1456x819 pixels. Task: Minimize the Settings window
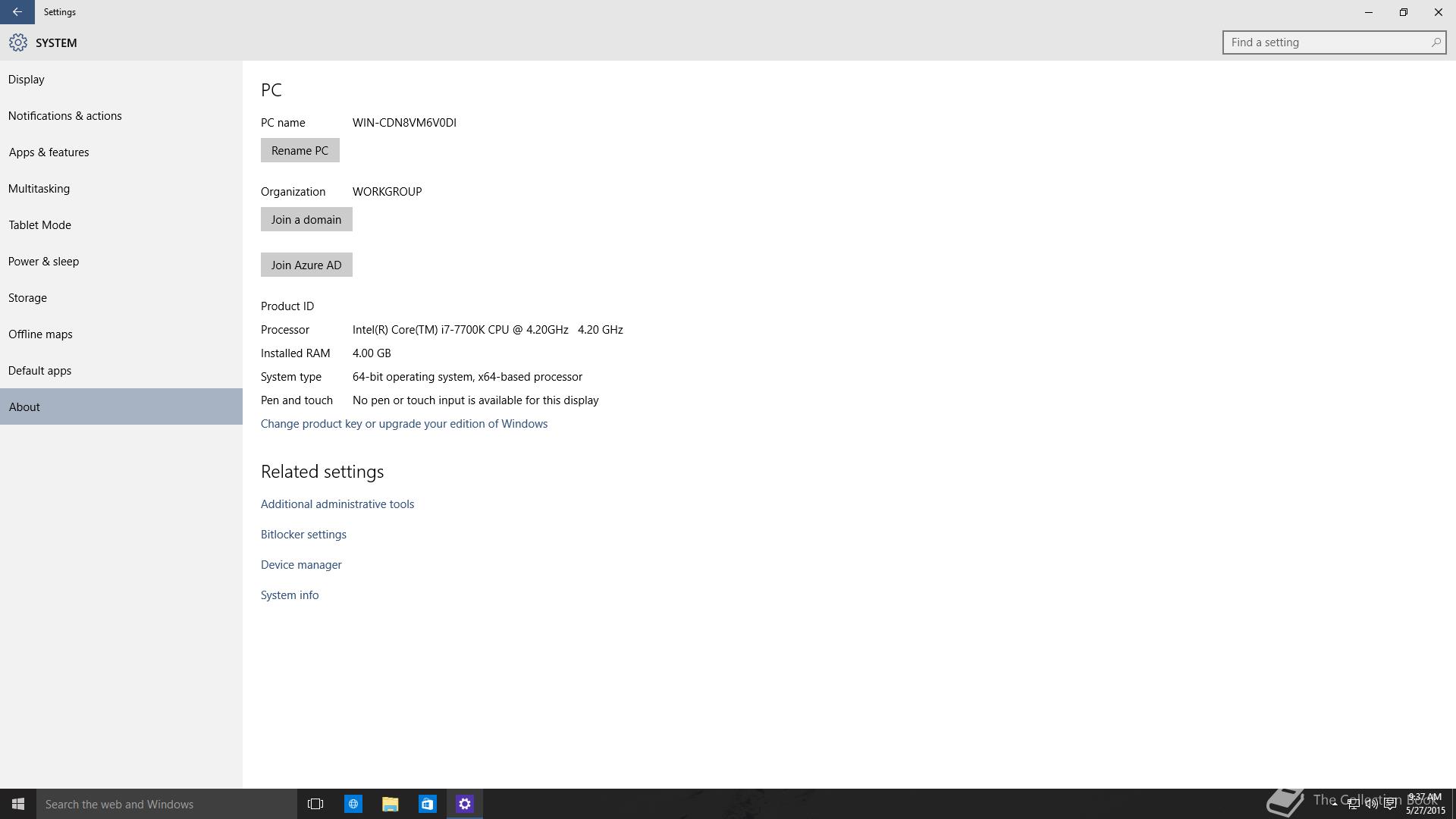pyautogui.click(x=1369, y=12)
